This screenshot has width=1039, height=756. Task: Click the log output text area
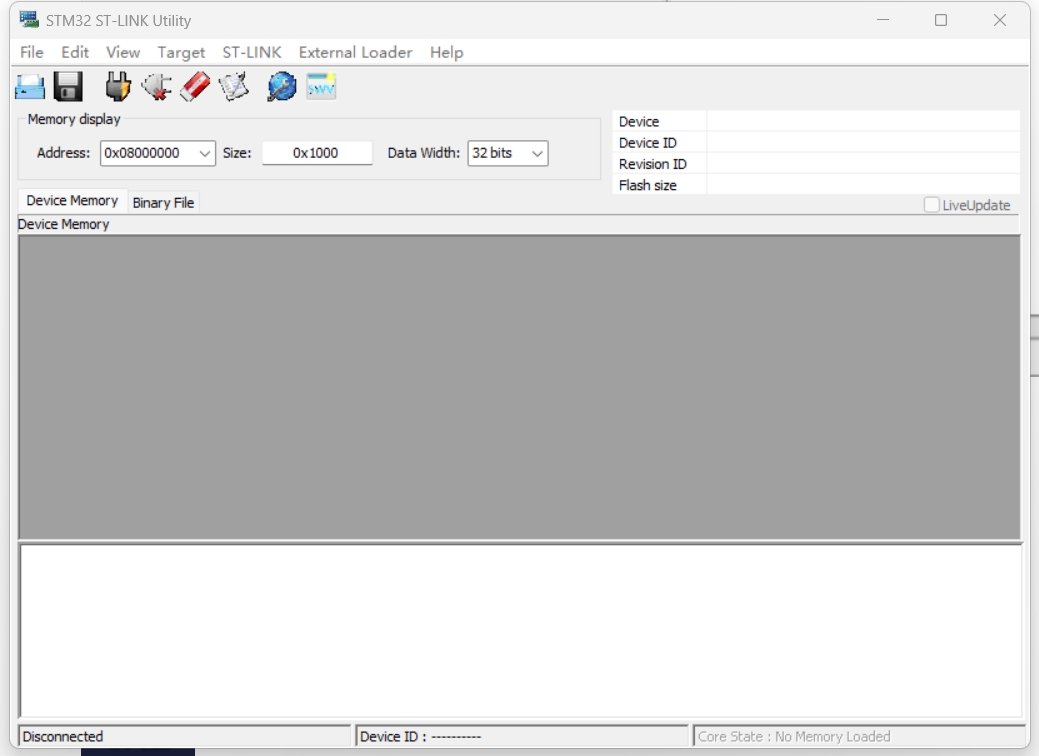pyautogui.click(x=521, y=630)
